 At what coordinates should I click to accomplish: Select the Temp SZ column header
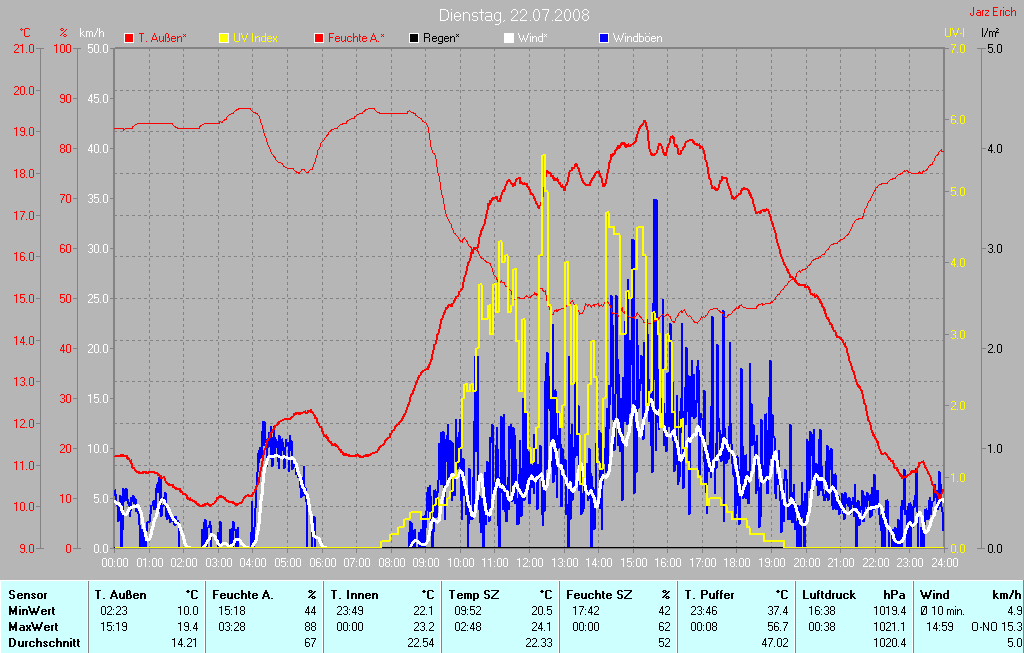pos(475,594)
